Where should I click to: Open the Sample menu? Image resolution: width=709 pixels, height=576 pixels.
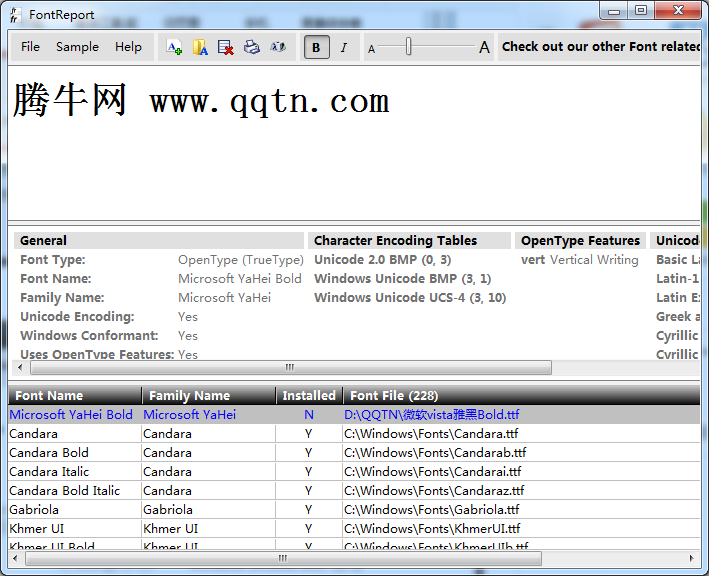click(x=77, y=47)
